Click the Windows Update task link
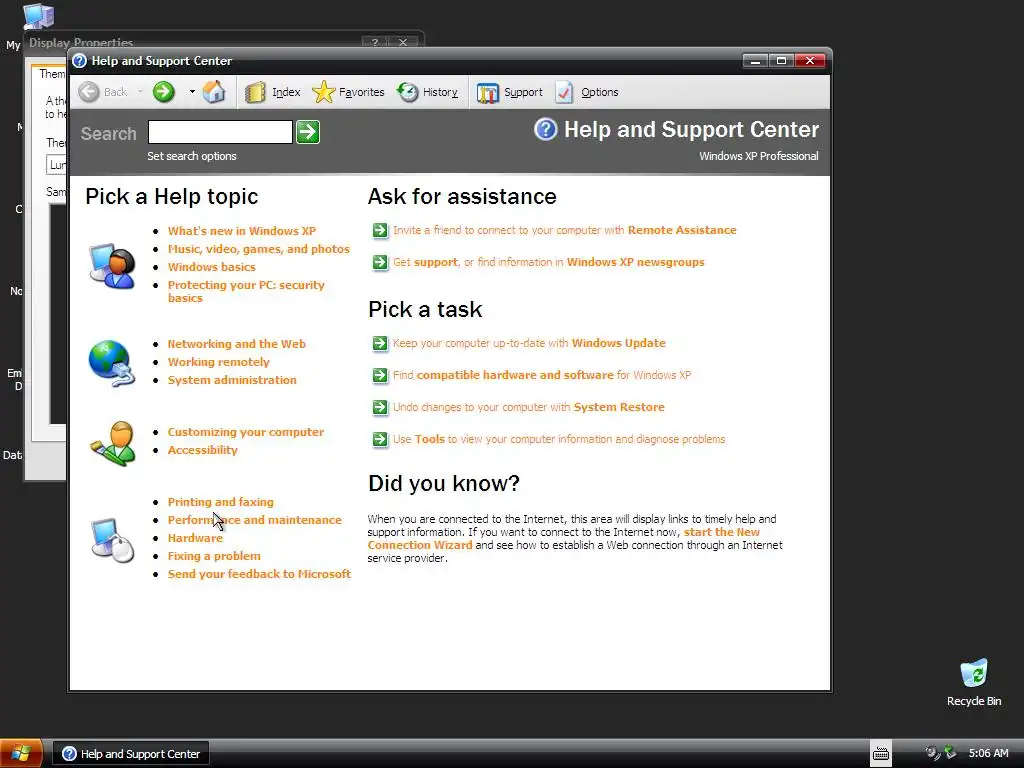This screenshot has height=768, width=1024. pyautogui.click(x=618, y=343)
